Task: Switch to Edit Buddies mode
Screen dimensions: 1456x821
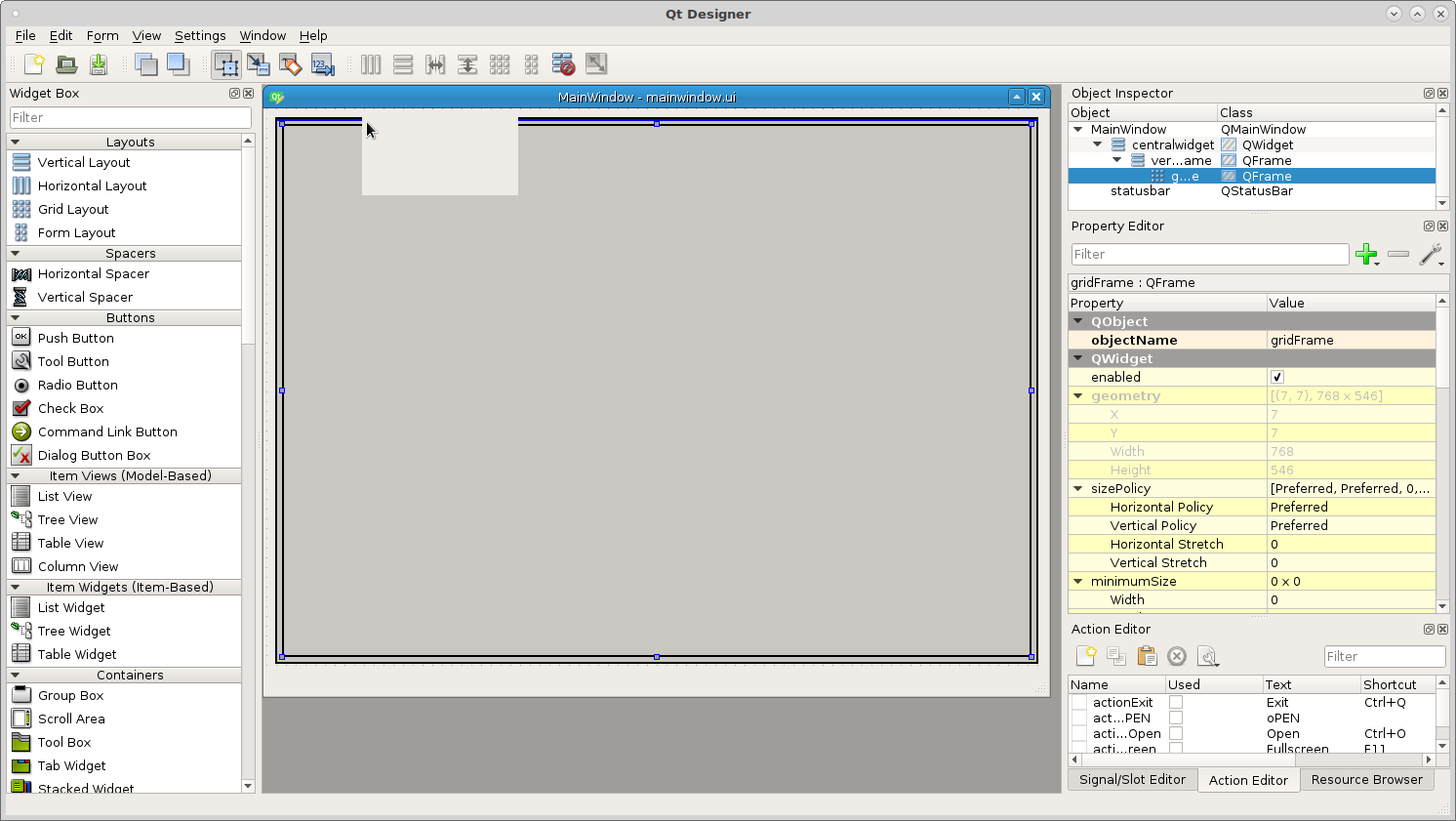Action: 291,64
